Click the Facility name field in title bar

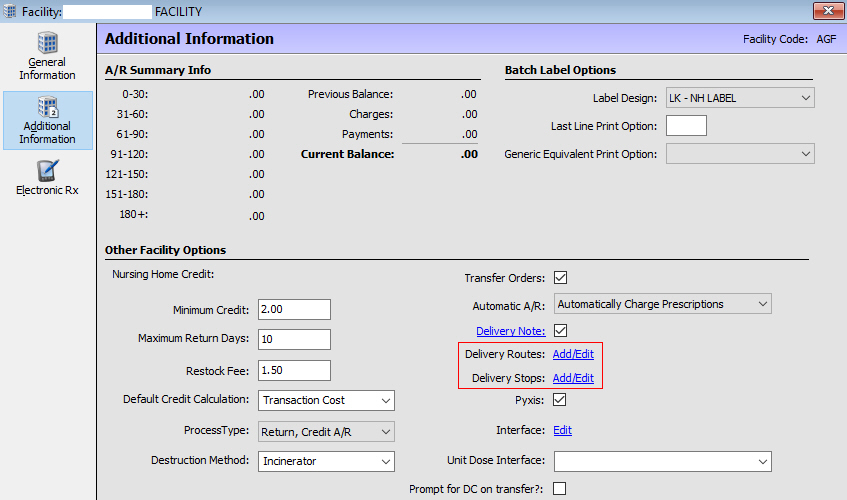tap(107, 12)
